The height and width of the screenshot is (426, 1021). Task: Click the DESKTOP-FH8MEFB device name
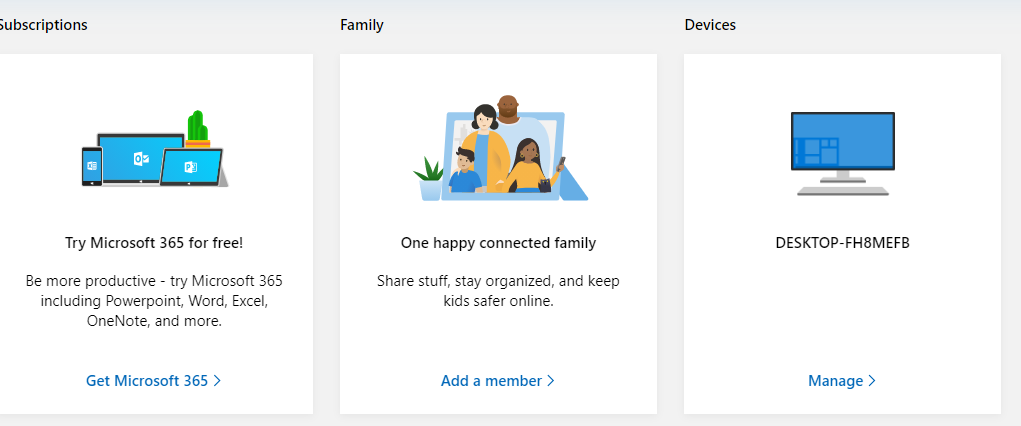[843, 243]
